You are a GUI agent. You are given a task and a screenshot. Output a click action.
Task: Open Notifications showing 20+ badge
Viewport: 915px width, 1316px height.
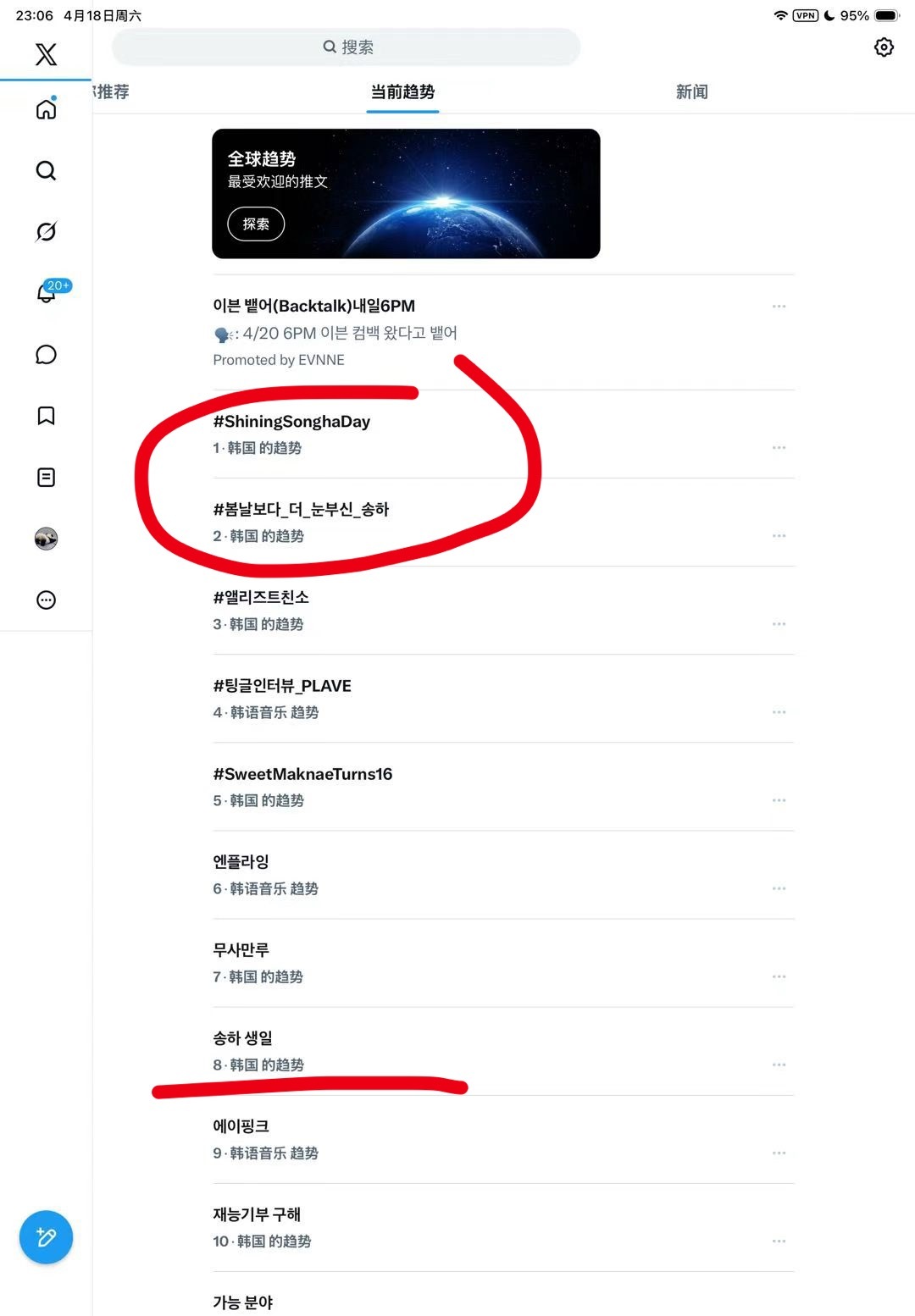pyautogui.click(x=46, y=294)
